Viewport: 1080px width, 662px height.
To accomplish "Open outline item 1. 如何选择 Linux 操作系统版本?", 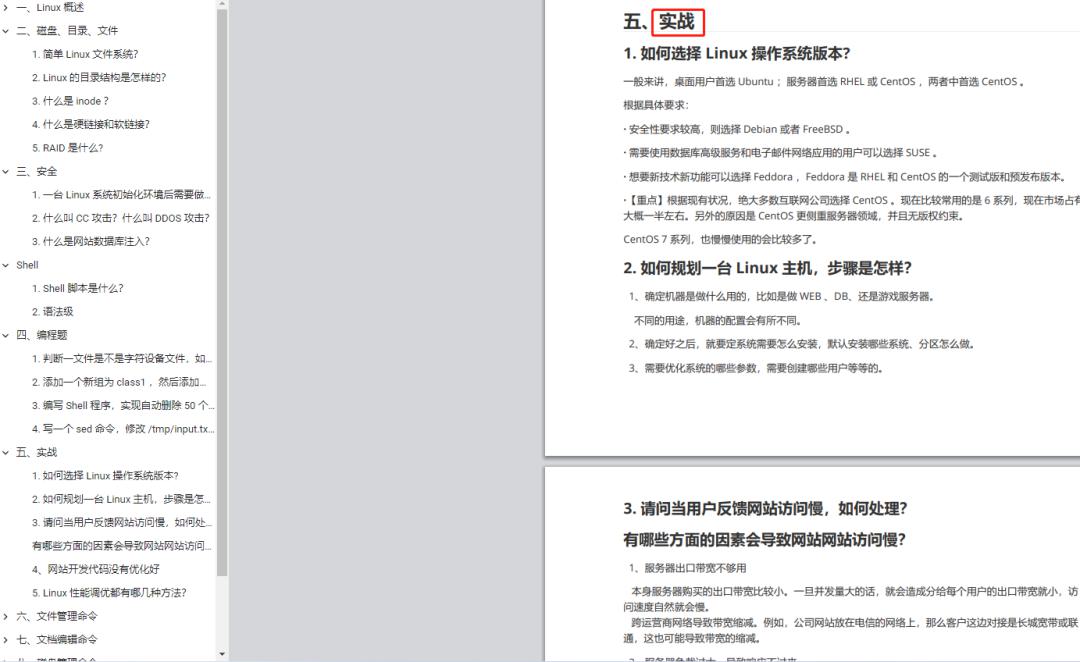I will (x=105, y=476).
